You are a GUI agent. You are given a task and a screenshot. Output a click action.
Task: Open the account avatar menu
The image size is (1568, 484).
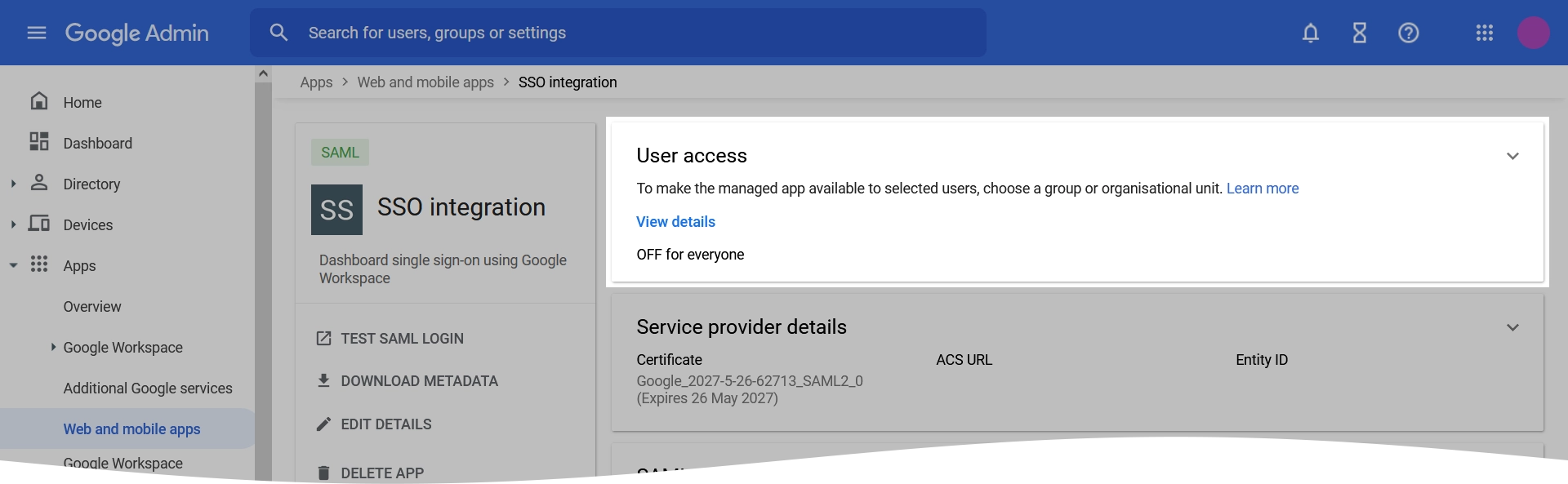[1534, 33]
